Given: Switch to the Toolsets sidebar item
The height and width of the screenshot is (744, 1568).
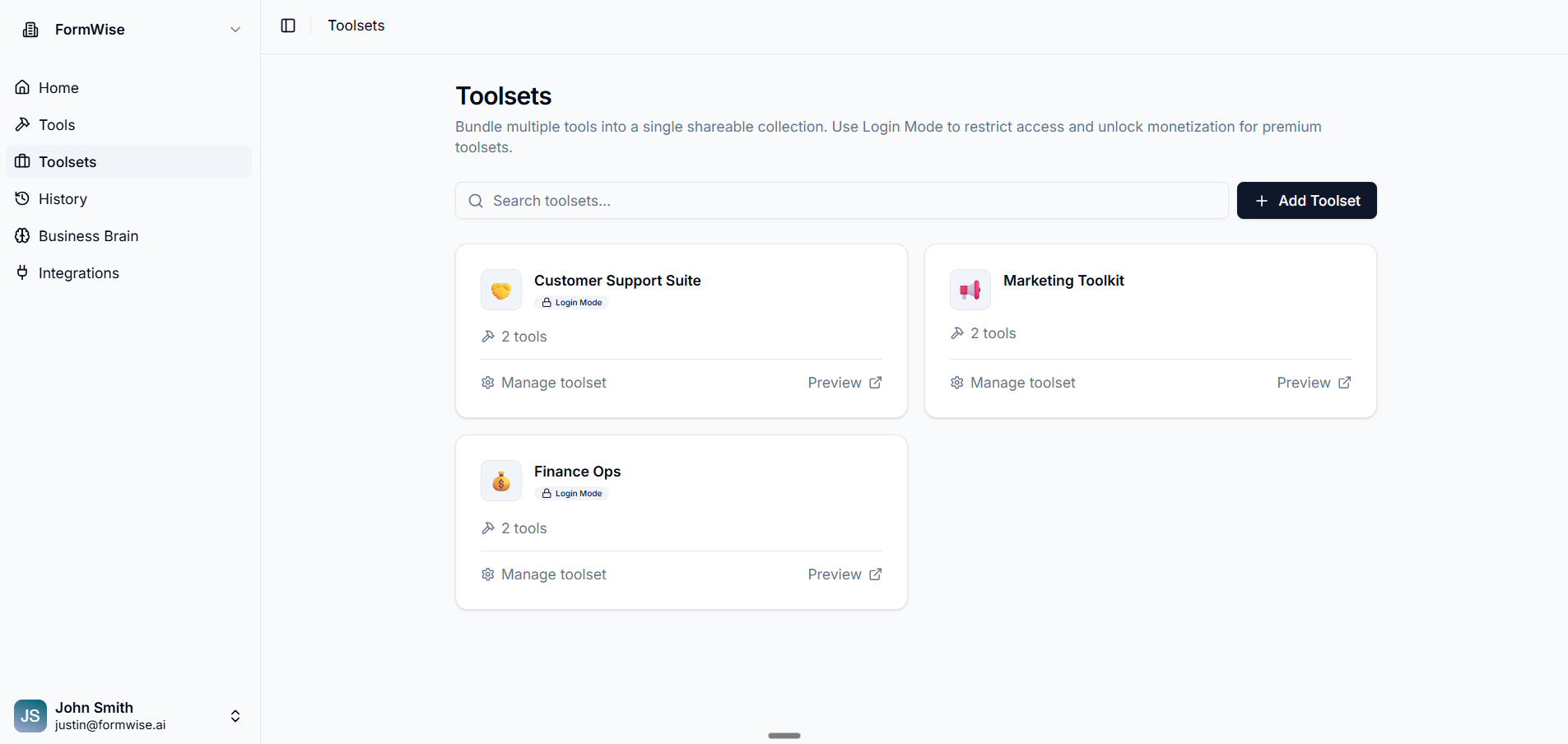Looking at the screenshot, I should [67, 161].
